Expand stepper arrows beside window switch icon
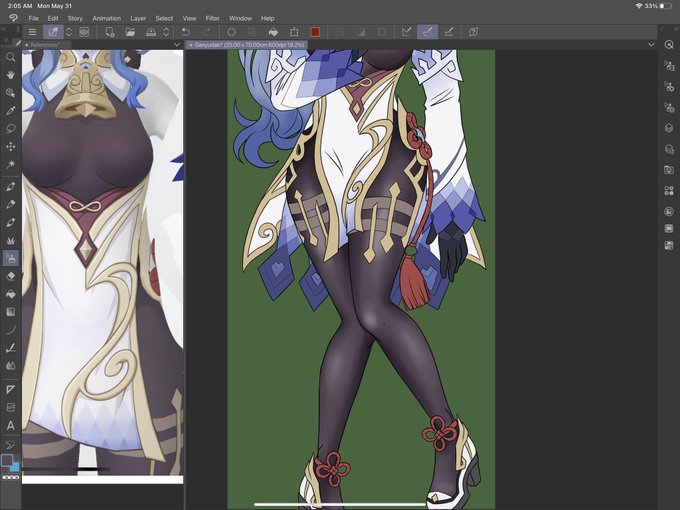This screenshot has height=510, width=680. point(69,32)
